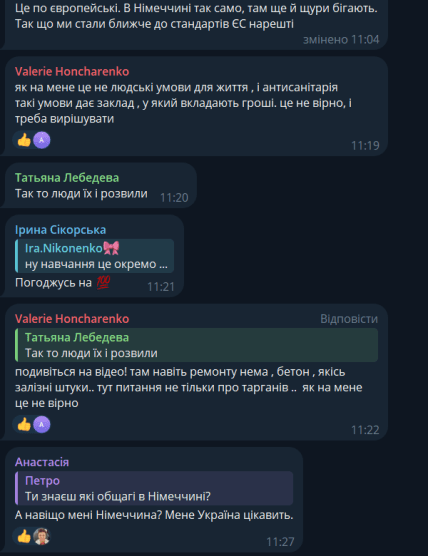
Task: Click purple avatar next to 11:19 reaction
Action: point(42,140)
